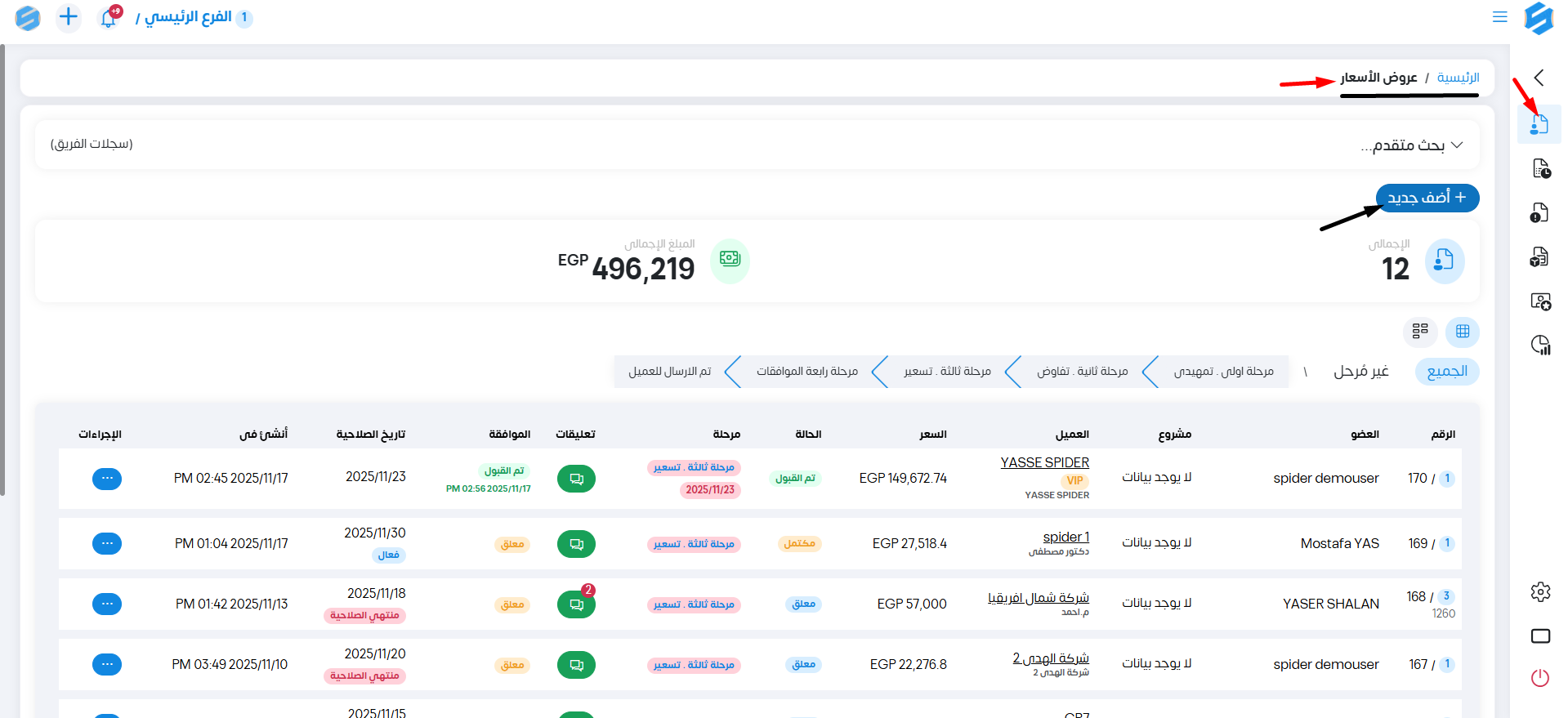Screen dimensions: 1568x718
Task: Open the settings gear in sidebar
Action: [1540, 592]
